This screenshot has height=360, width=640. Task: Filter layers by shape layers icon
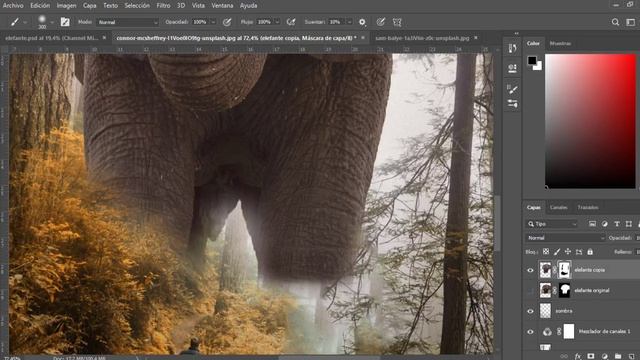(x=629, y=224)
